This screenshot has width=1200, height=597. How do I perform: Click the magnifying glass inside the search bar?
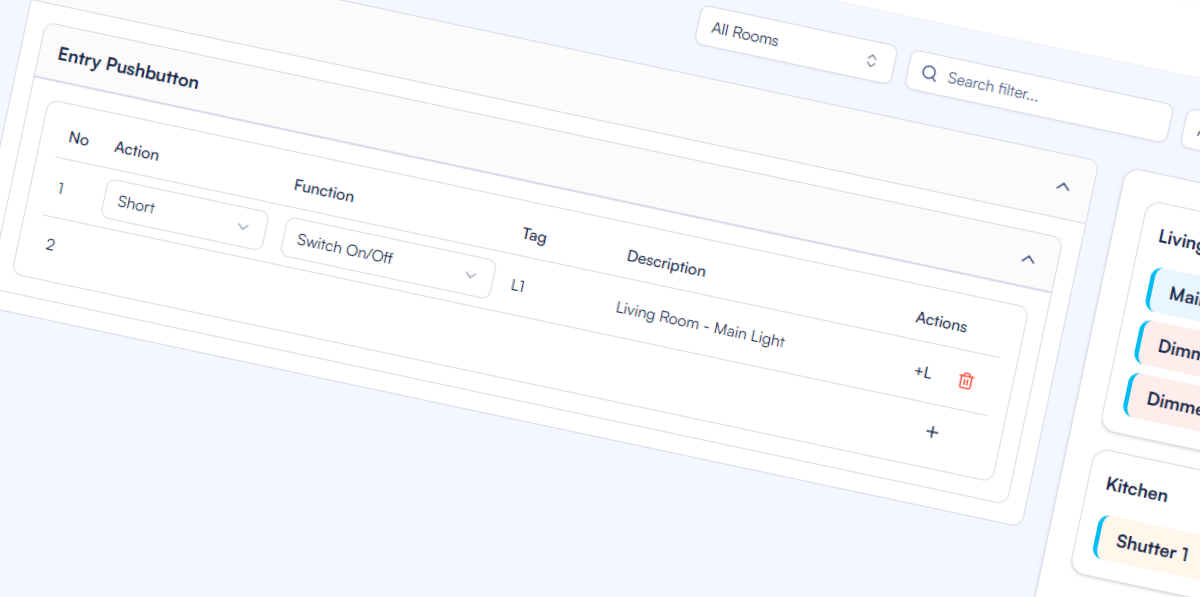coord(930,73)
